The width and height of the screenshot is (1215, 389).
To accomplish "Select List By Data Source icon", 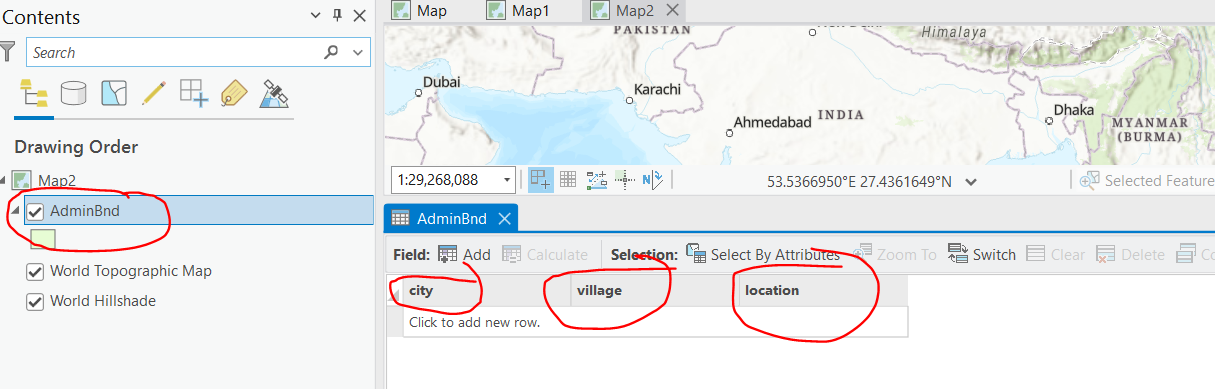I will coord(73,95).
